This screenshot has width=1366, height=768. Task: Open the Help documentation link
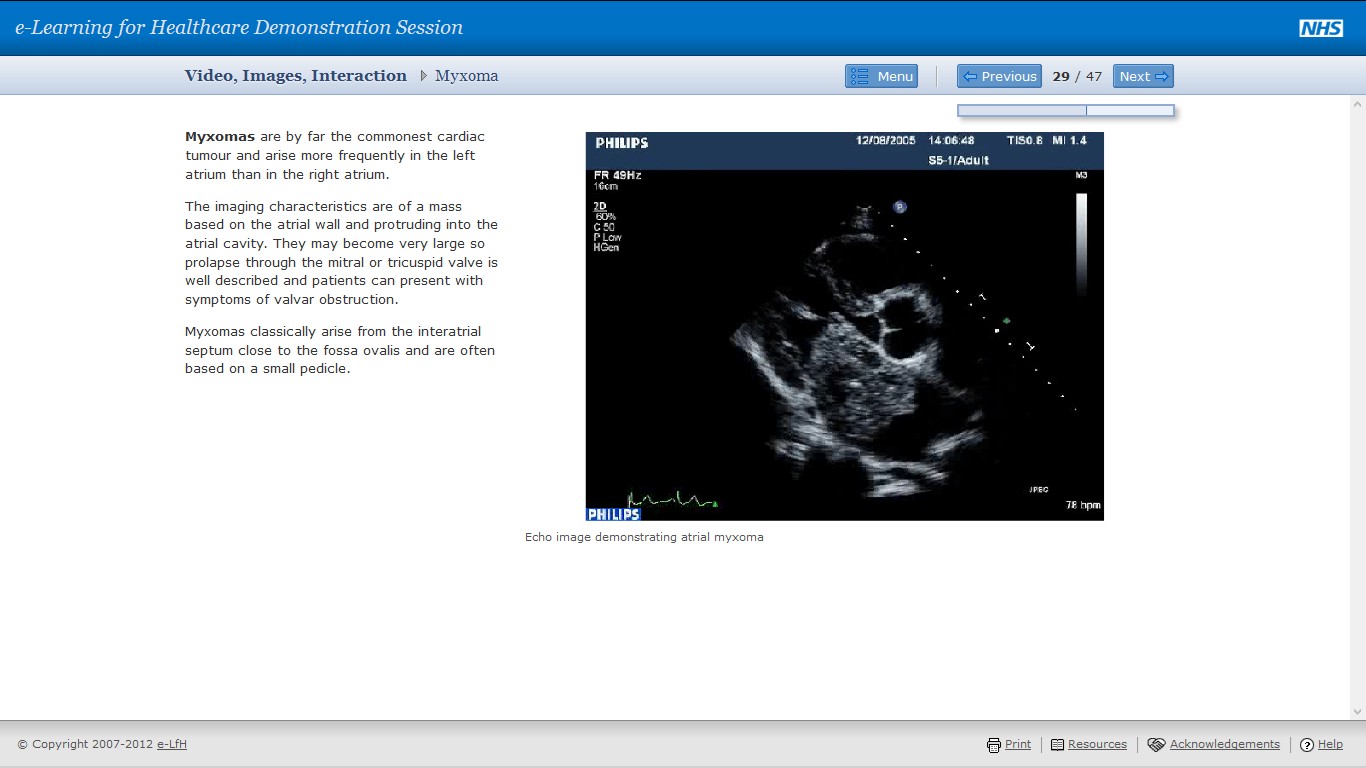click(1329, 744)
